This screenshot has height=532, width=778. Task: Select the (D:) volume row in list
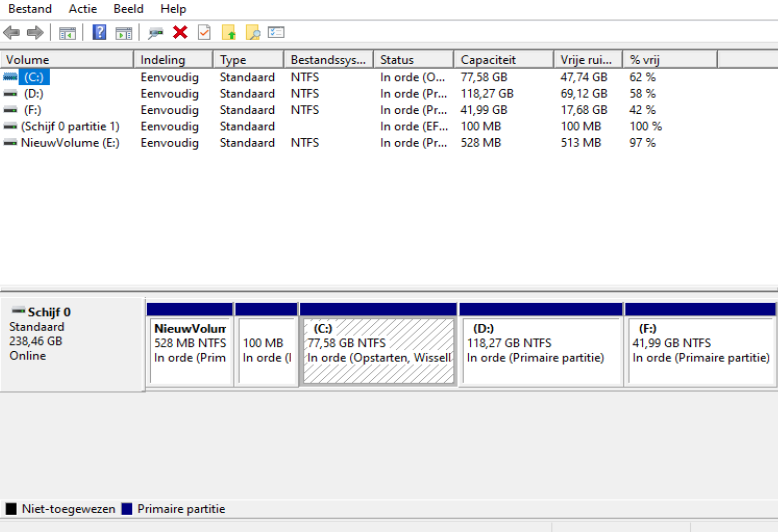pos(34,94)
